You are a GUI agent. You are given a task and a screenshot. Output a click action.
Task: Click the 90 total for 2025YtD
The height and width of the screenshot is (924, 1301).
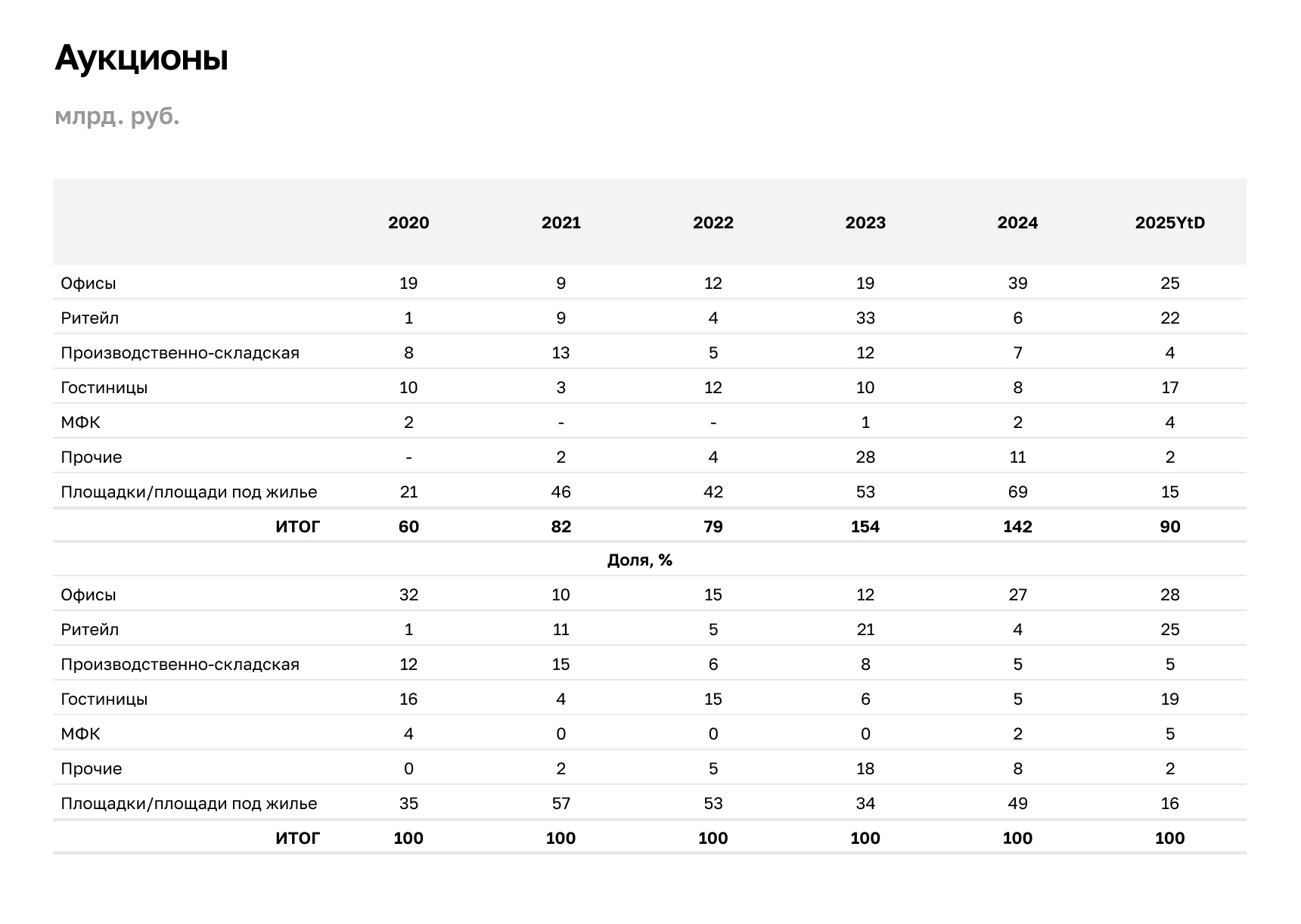click(x=1169, y=527)
